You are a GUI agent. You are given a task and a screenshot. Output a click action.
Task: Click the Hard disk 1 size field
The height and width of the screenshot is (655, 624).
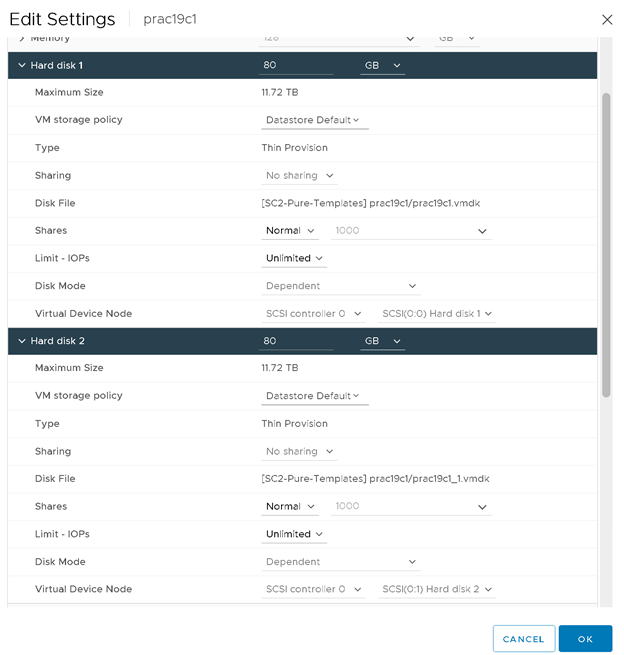(296, 65)
